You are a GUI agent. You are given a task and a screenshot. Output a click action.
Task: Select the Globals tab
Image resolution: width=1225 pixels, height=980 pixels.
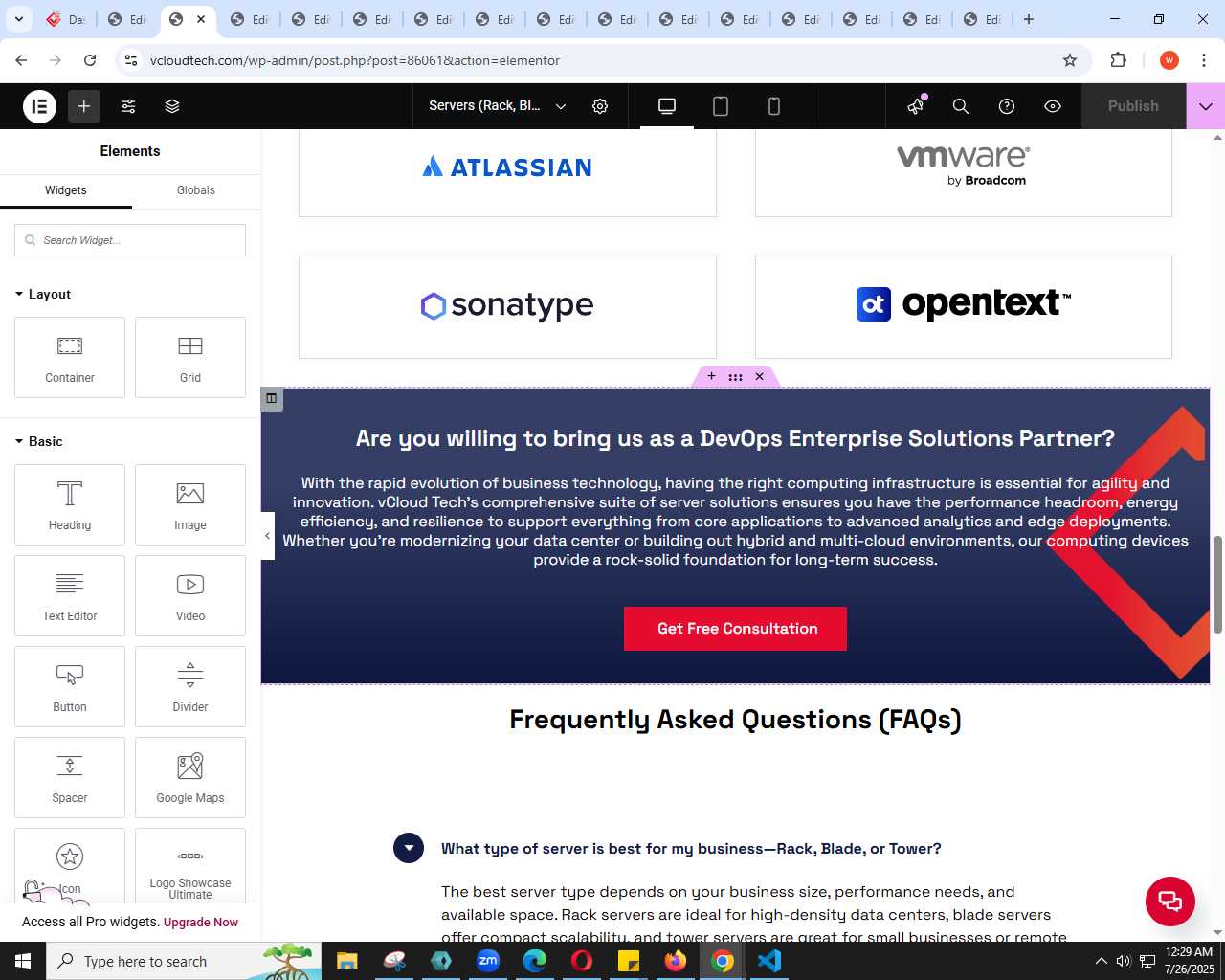pos(196,190)
